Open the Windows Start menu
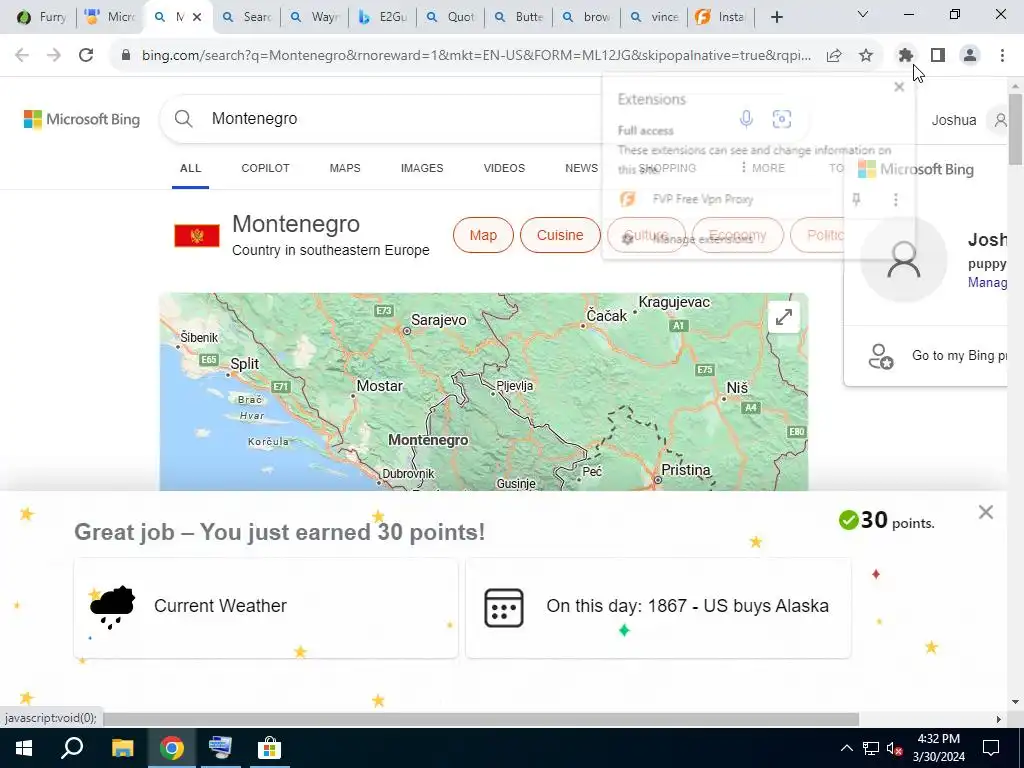 point(24,748)
